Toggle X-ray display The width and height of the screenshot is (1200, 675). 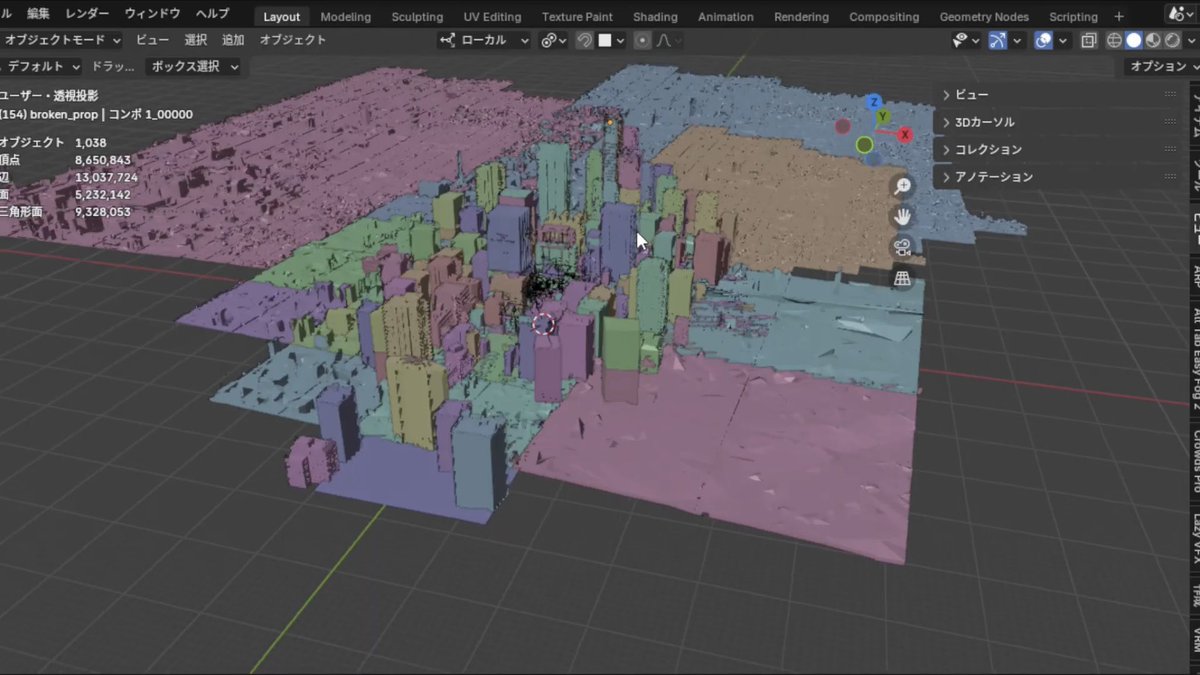(x=1089, y=40)
